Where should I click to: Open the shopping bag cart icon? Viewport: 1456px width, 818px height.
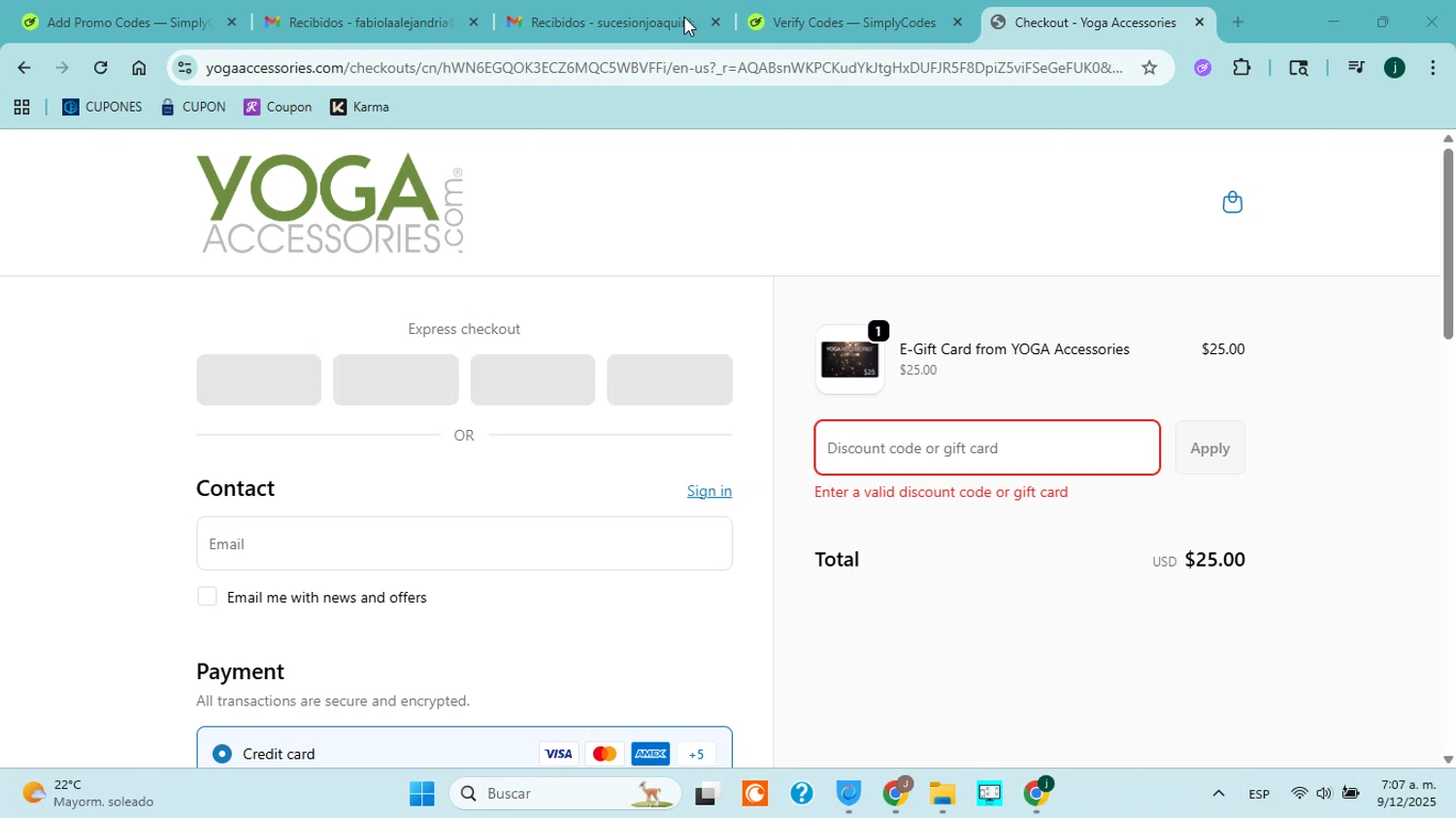[x=1232, y=202]
